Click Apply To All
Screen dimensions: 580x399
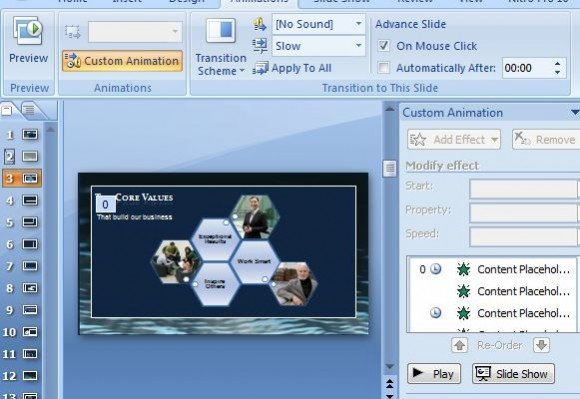292,68
